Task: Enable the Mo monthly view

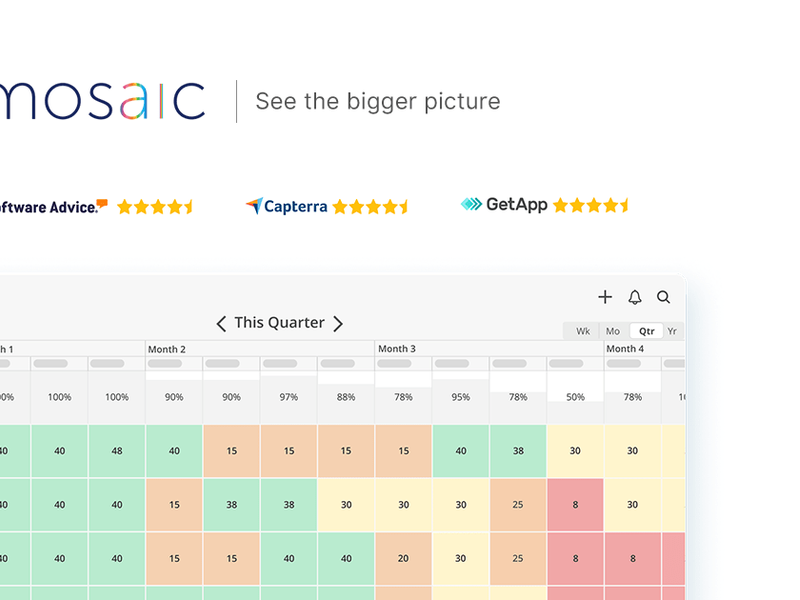Action: pyautogui.click(x=612, y=331)
